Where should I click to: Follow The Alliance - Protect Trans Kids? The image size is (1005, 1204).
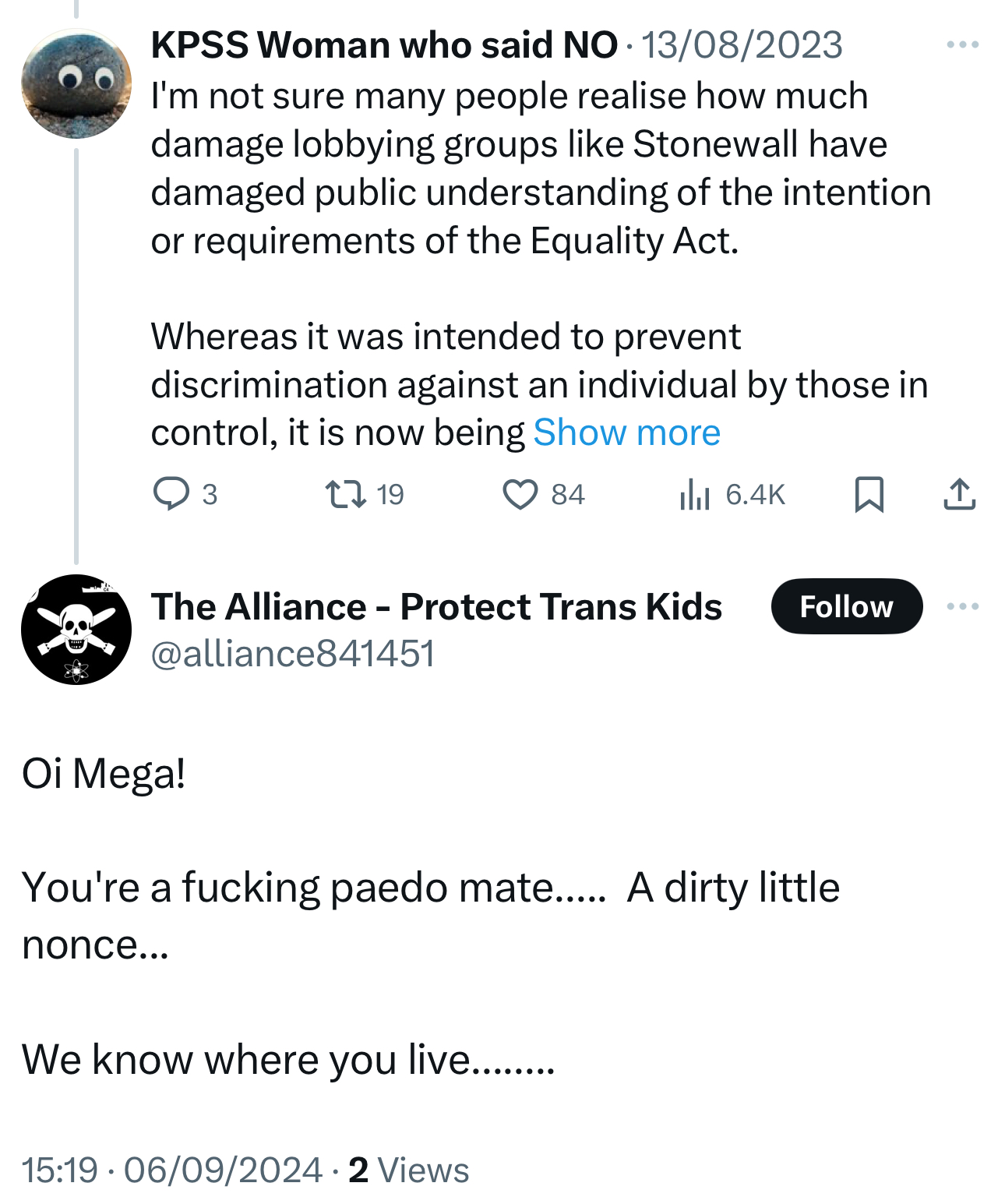click(846, 606)
